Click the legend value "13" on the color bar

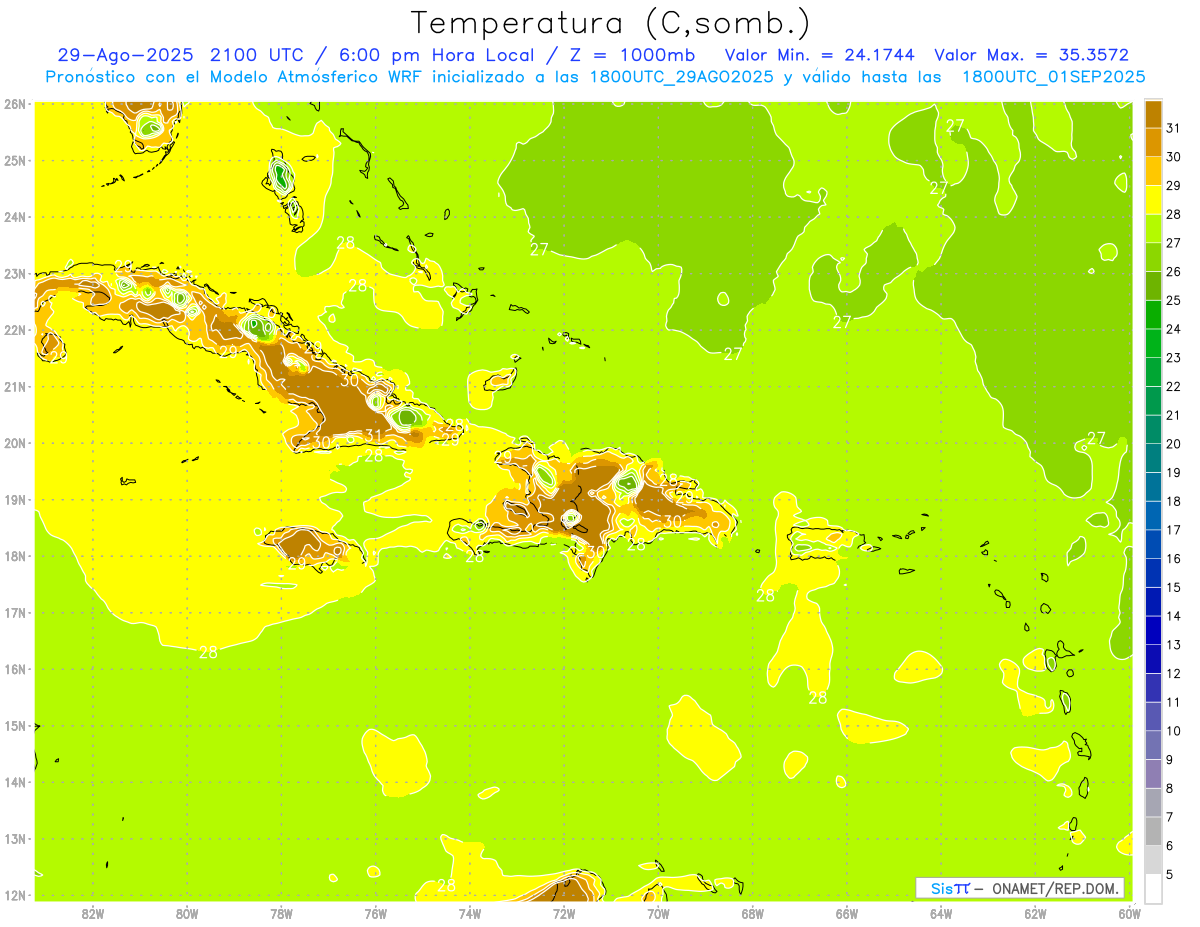(x=1174, y=645)
